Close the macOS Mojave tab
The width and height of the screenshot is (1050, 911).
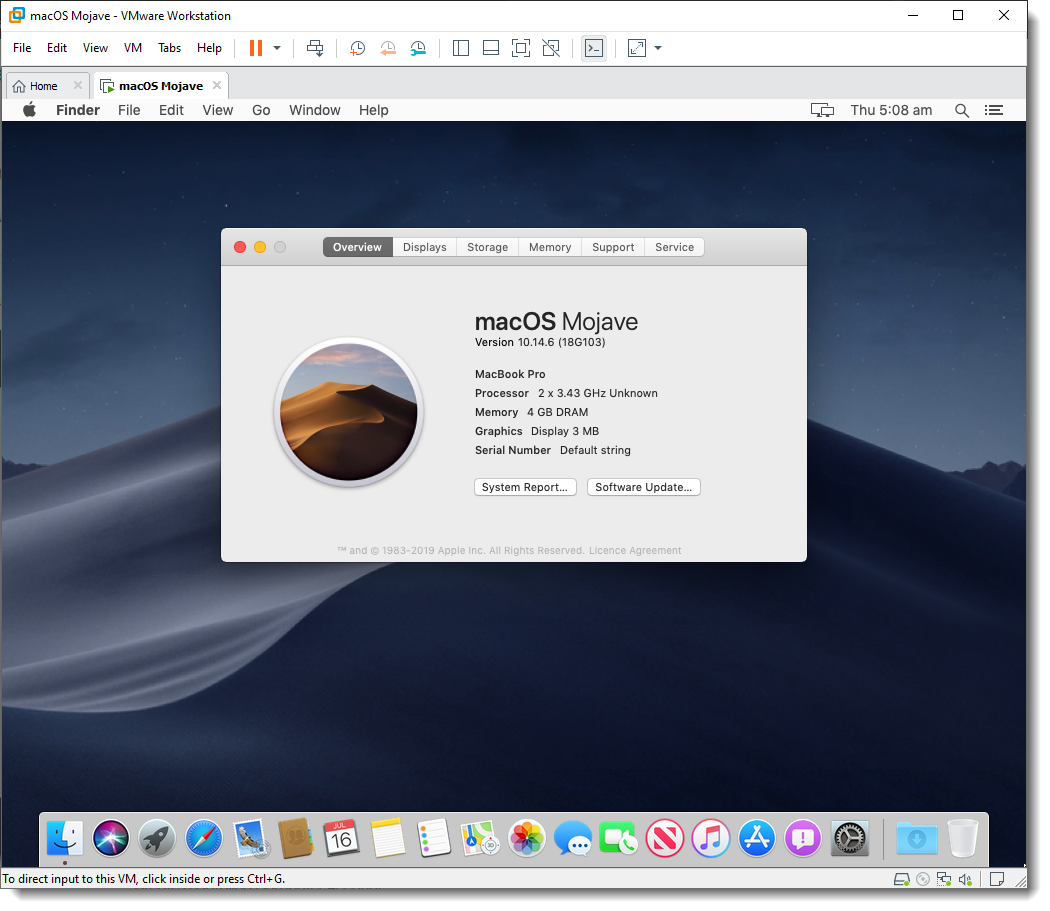click(217, 86)
